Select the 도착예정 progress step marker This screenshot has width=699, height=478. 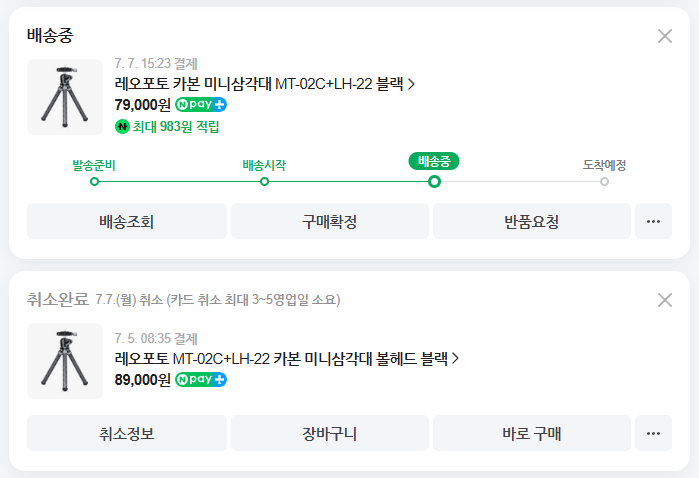click(x=604, y=181)
